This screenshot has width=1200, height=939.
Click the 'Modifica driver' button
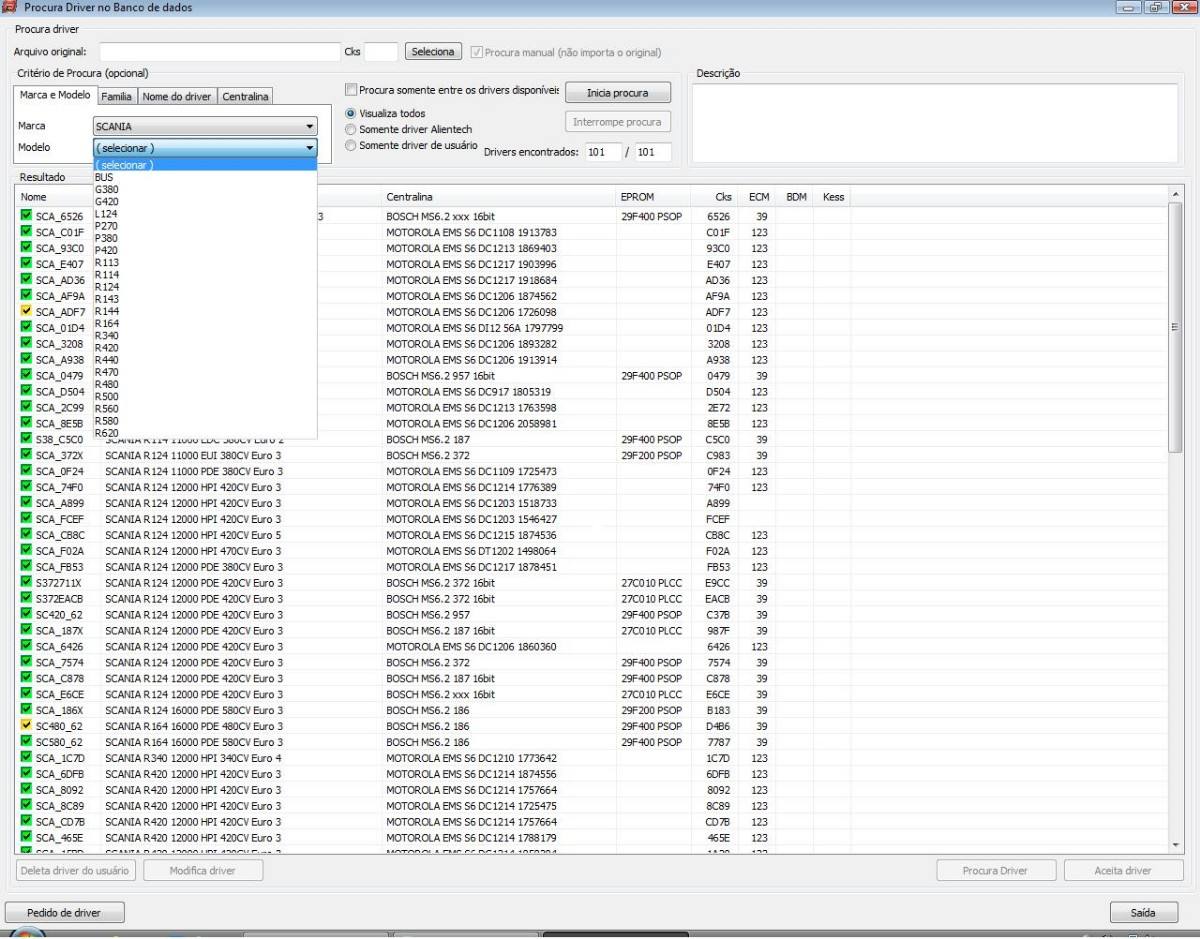click(203, 870)
